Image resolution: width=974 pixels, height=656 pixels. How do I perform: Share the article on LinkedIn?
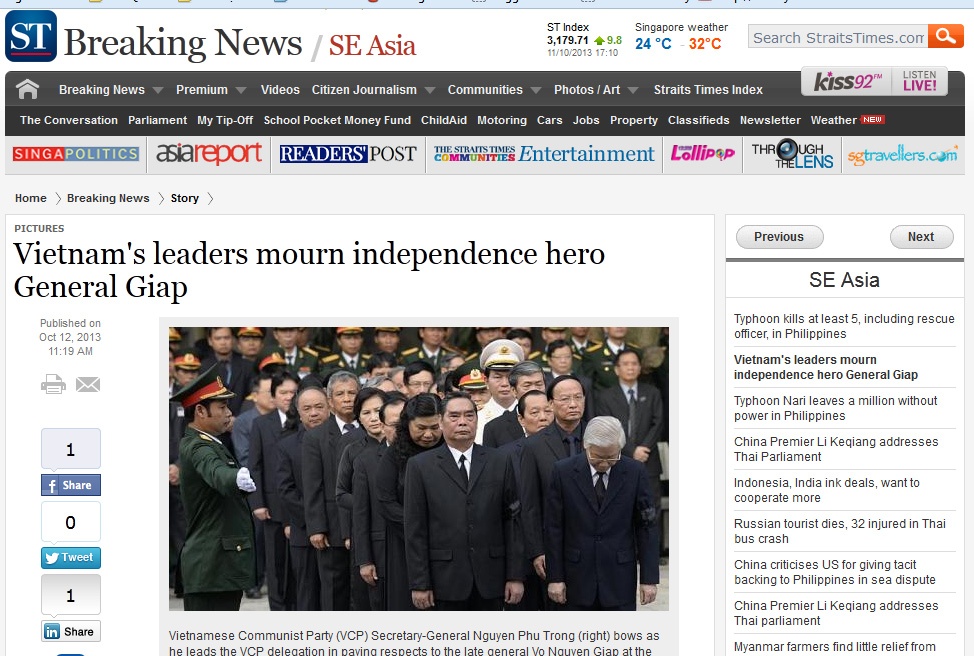[x=71, y=631]
